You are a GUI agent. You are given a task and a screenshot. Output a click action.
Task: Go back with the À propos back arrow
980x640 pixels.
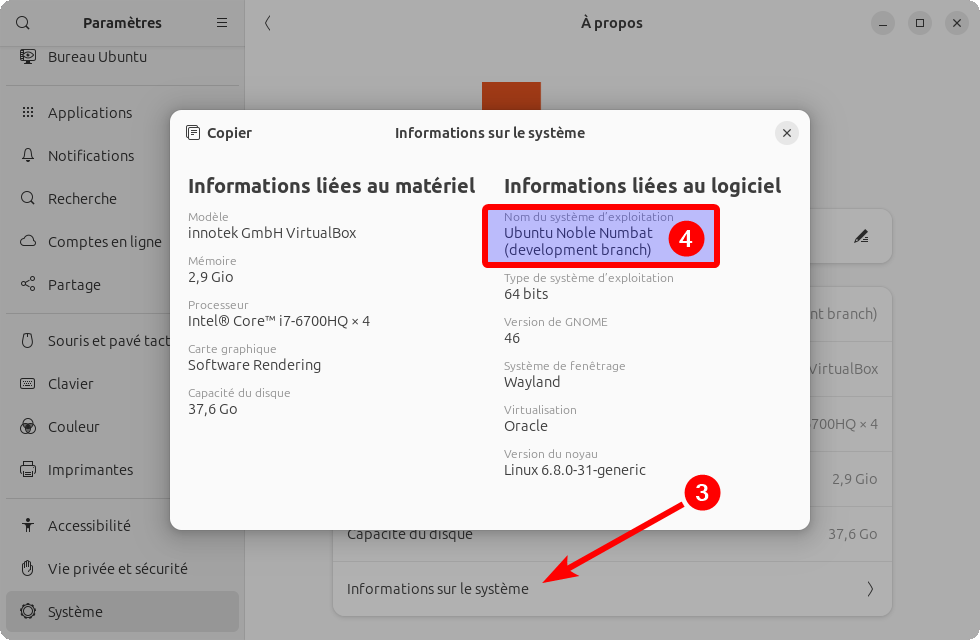[268, 23]
